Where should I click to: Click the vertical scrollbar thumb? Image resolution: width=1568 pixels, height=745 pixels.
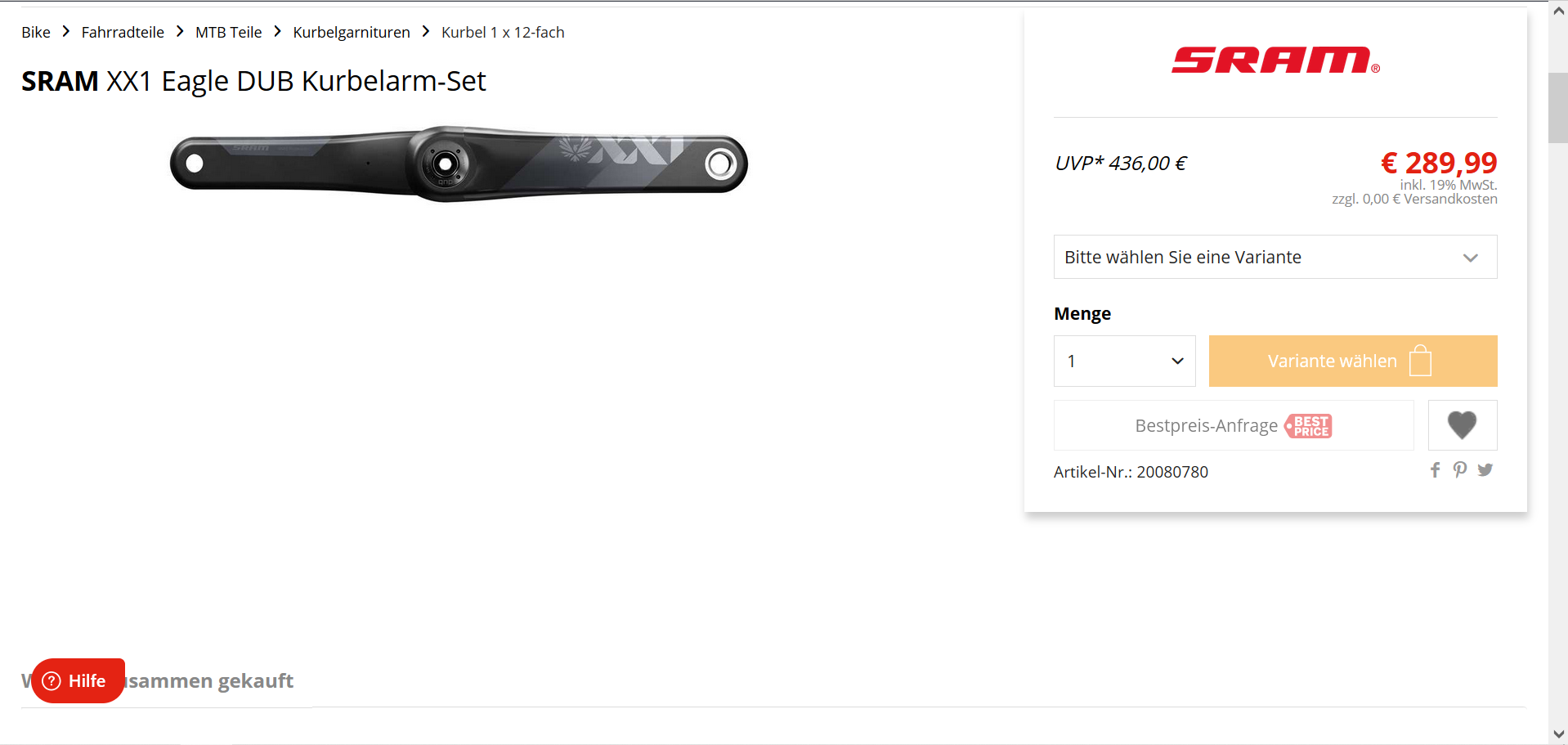(x=1558, y=108)
